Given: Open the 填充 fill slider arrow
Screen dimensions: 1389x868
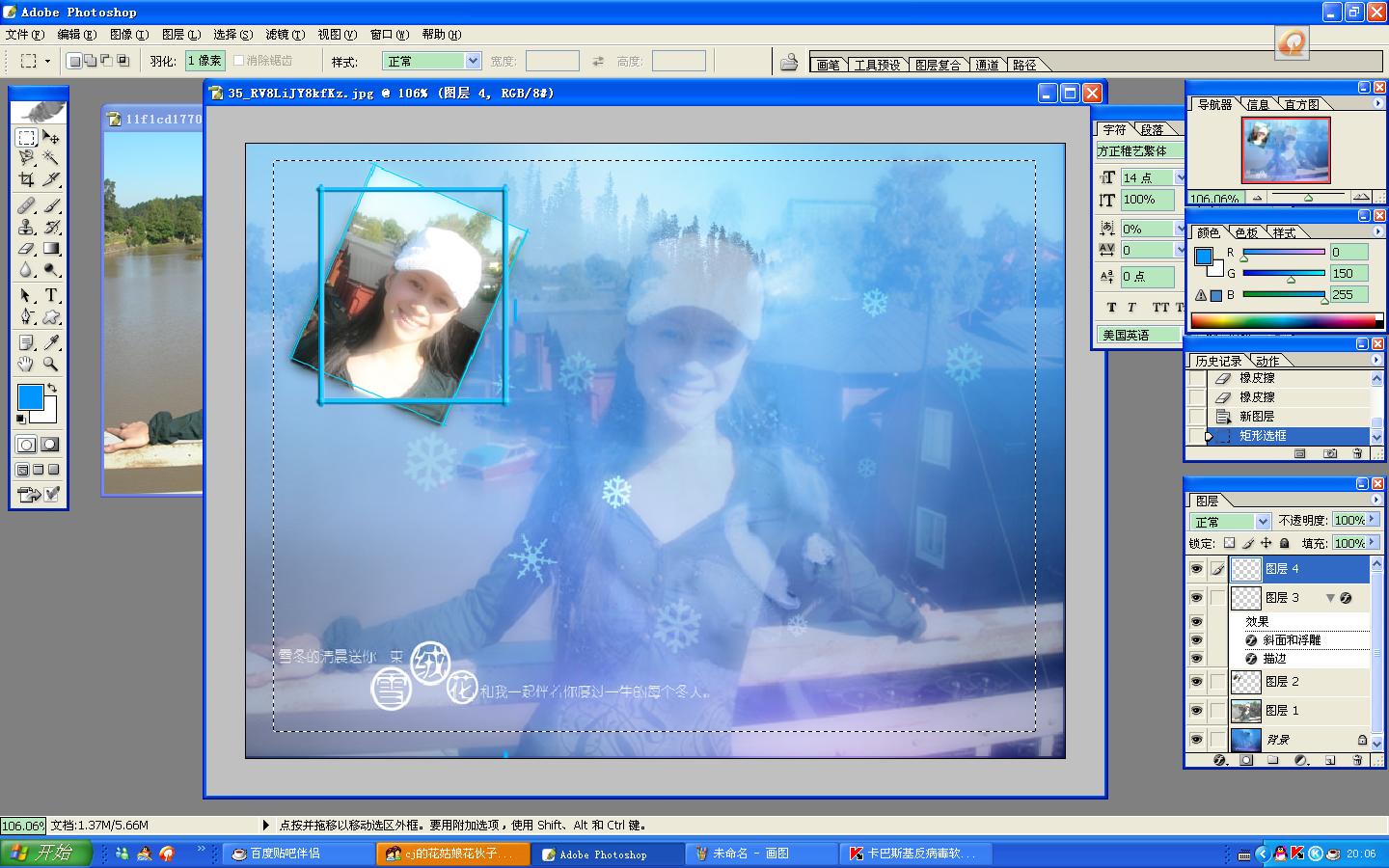Looking at the screenshot, I should [1374, 542].
